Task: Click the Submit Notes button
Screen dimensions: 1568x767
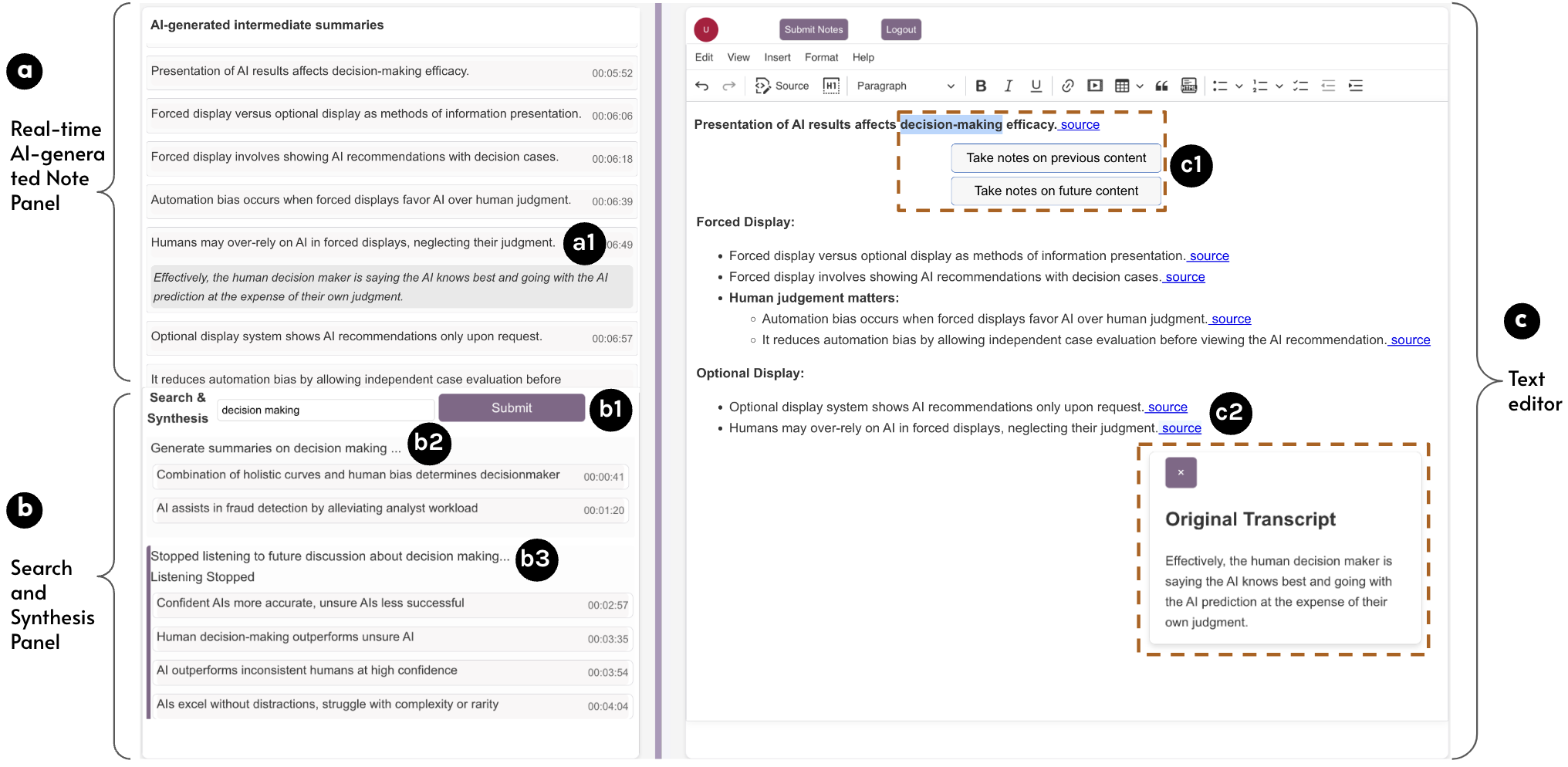Action: (813, 29)
